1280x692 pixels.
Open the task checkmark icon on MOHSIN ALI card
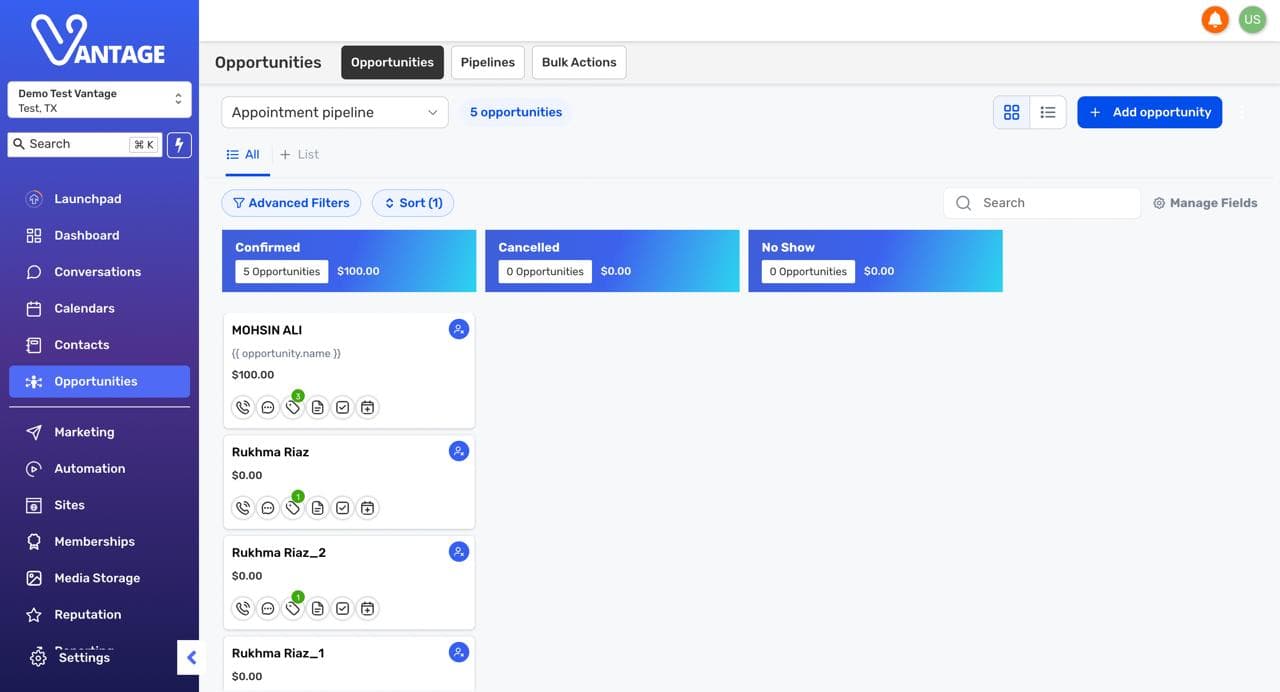343,407
